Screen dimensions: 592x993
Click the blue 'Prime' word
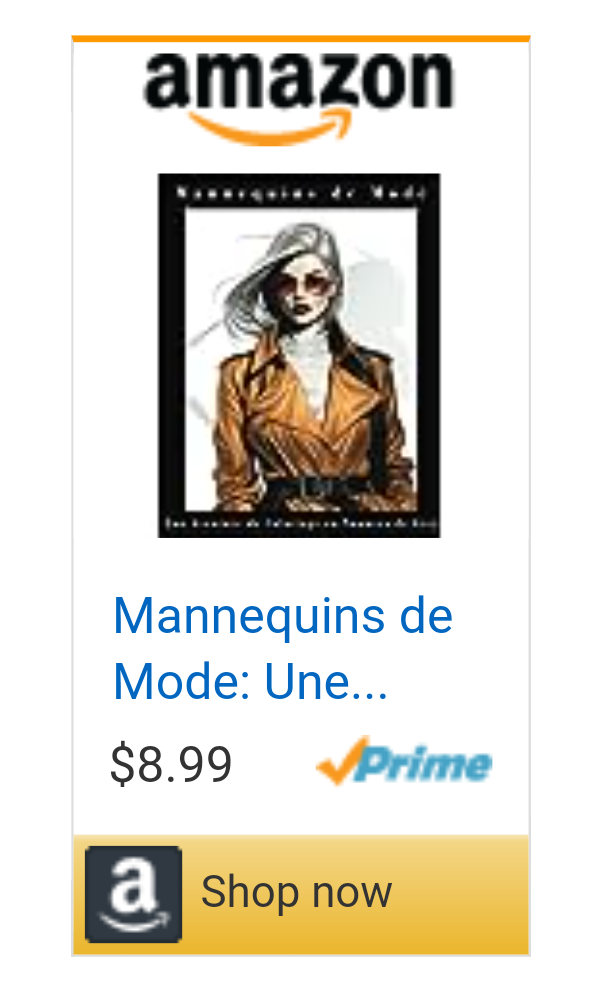(425, 763)
